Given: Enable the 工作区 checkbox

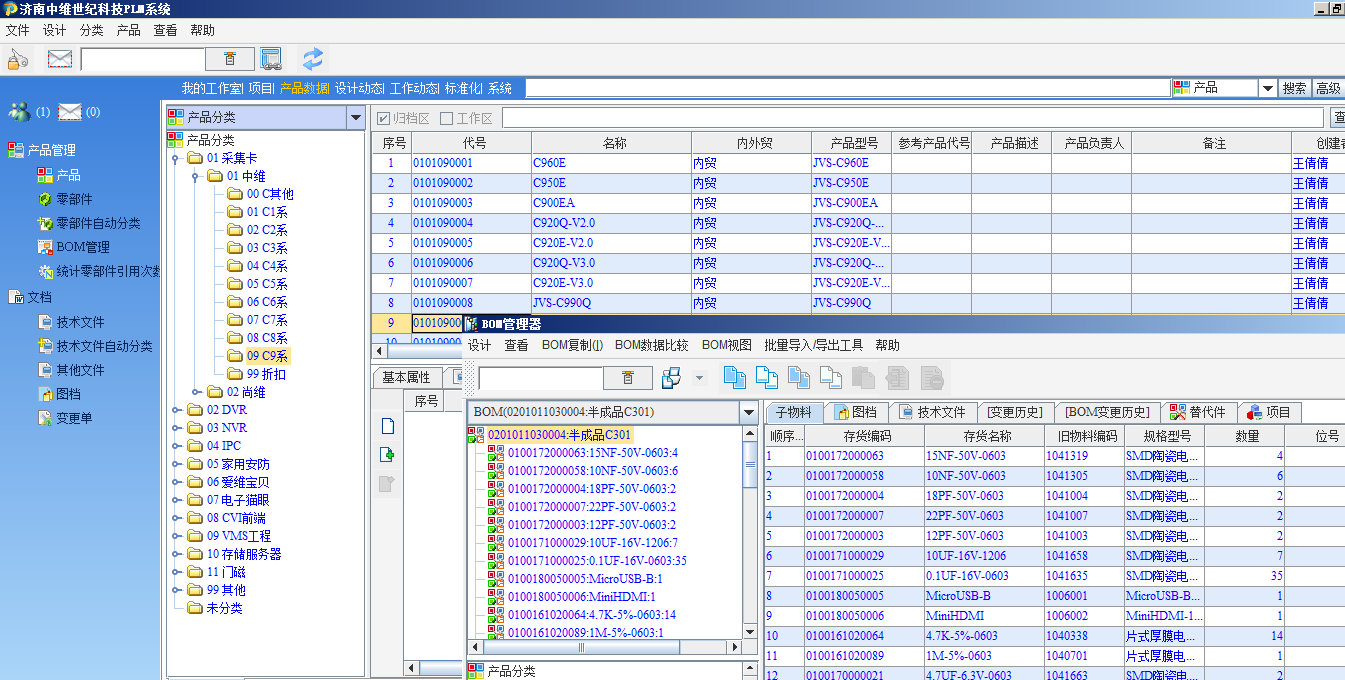Looking at the screenshot, I should pyautogui.click(x=447, y=118).
